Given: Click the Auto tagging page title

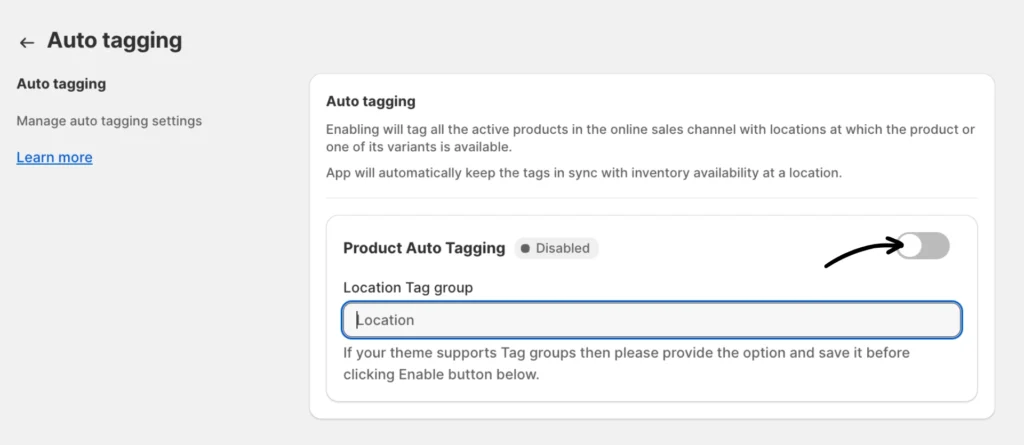Looking at the screenshot, I should pos(114,41).
